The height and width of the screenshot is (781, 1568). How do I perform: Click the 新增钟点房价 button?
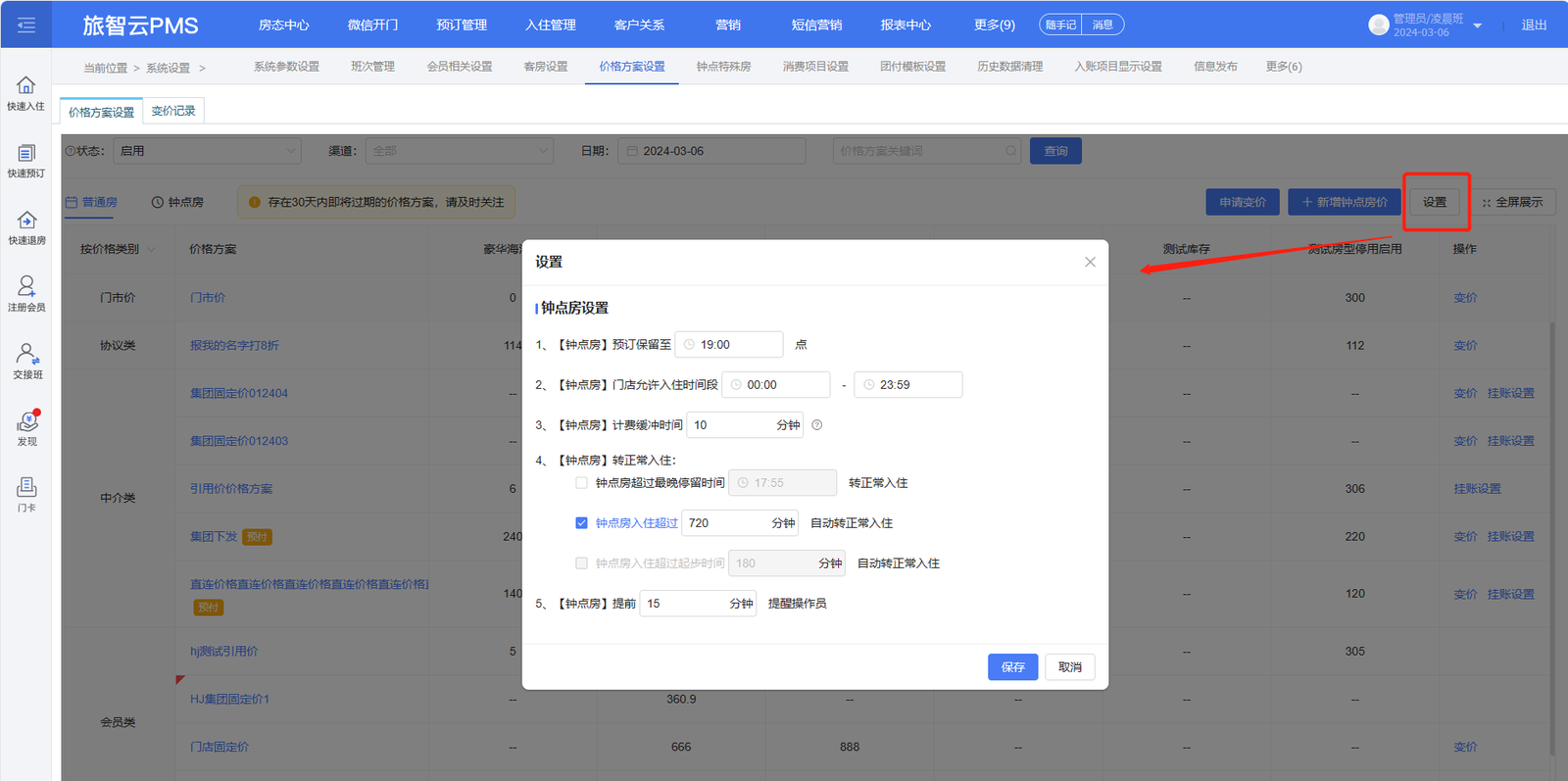[x=1345, y=202]
